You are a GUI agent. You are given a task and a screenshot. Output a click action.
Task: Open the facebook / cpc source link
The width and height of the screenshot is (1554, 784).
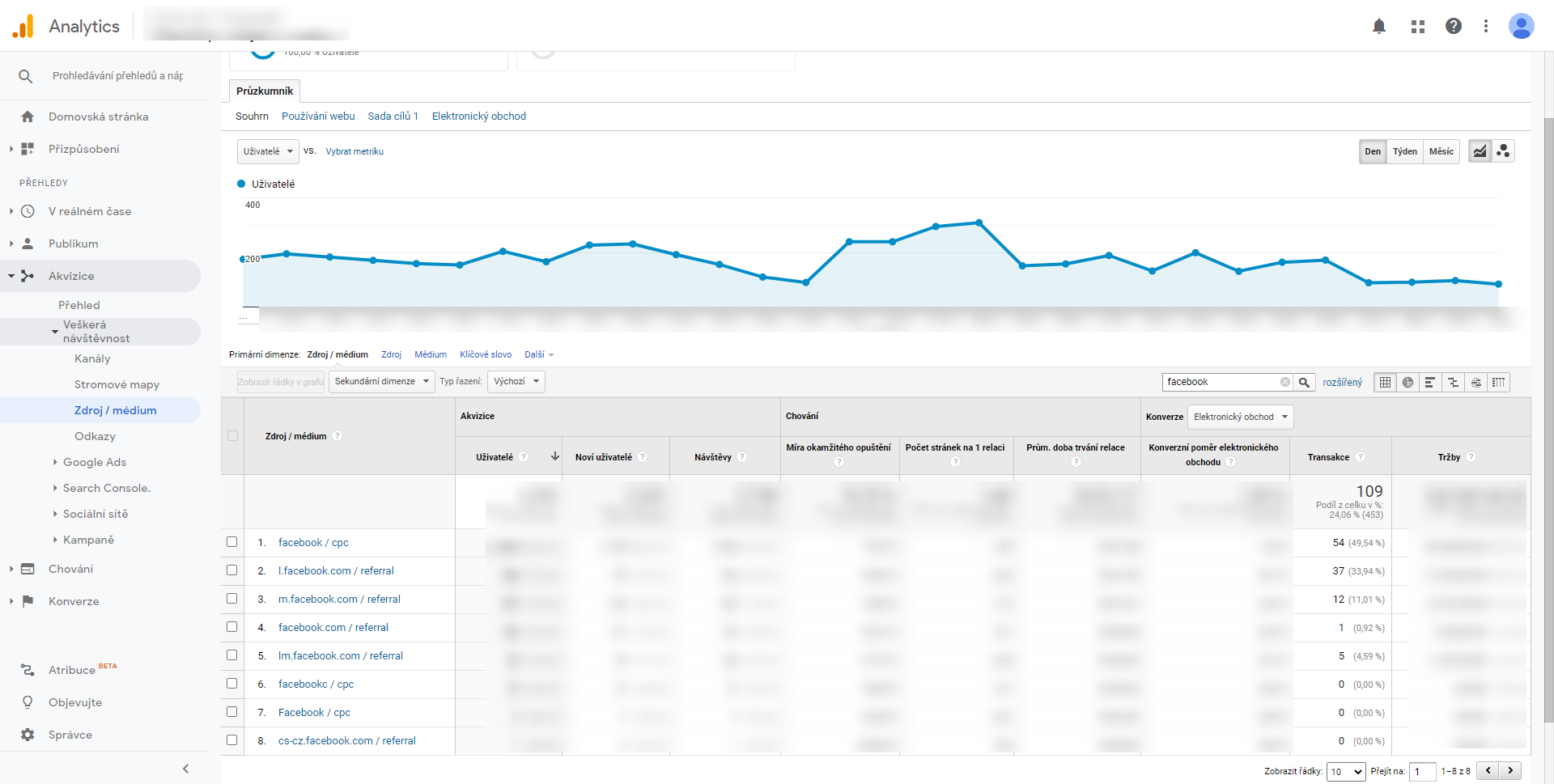(313, 543)
